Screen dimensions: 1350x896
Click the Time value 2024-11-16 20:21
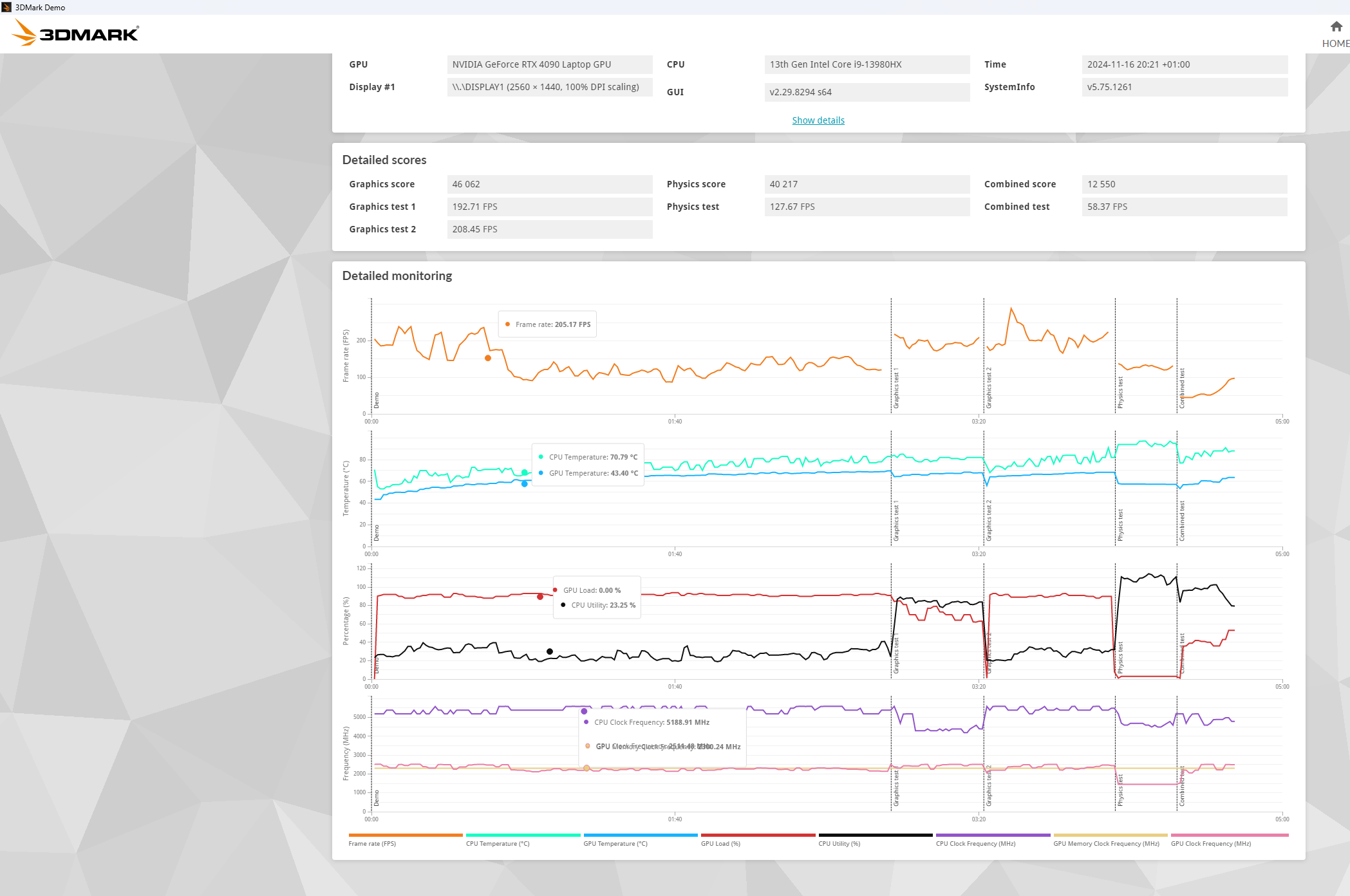point(1185,64)
